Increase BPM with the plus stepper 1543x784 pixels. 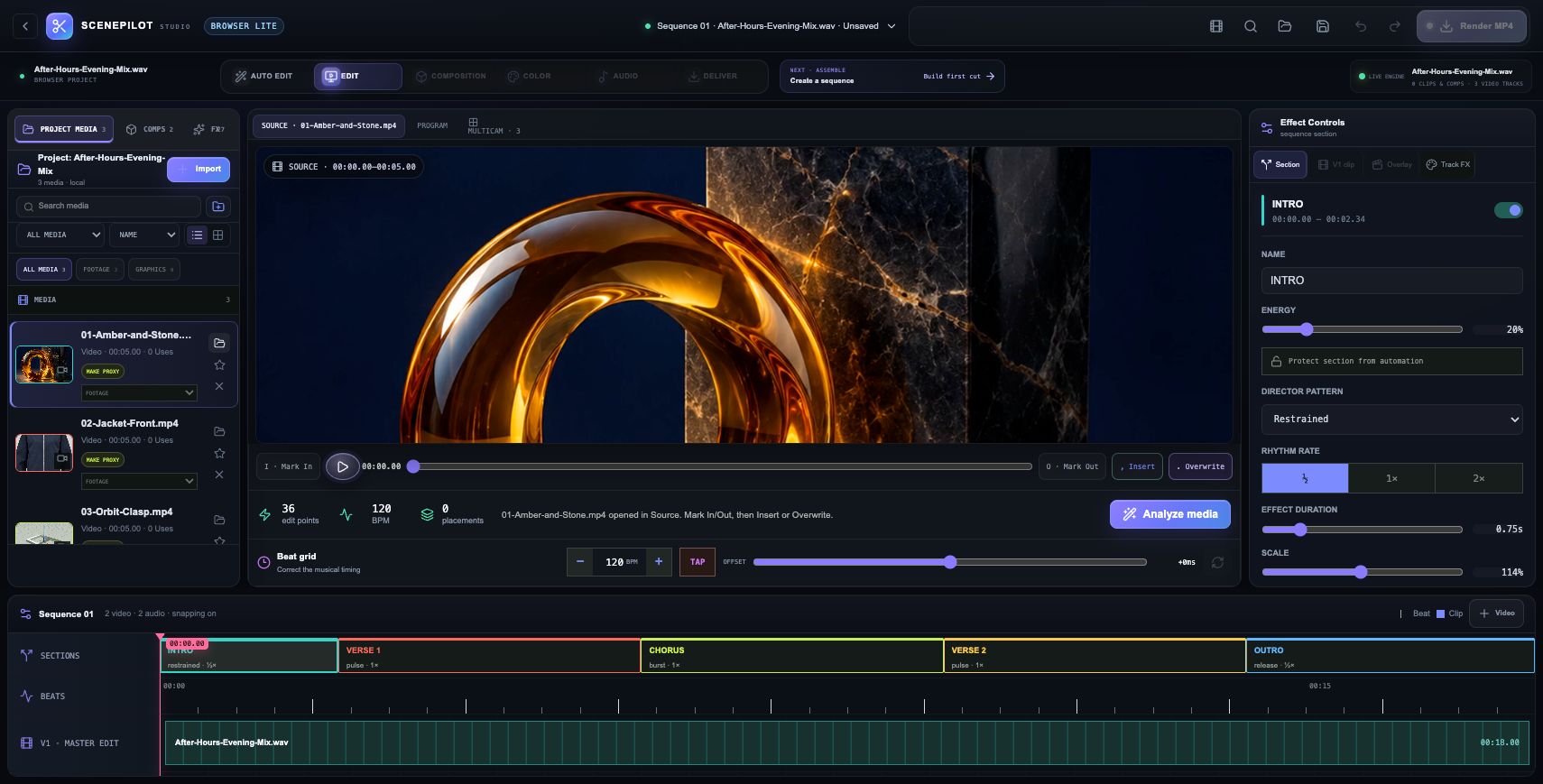pos(659,561)
